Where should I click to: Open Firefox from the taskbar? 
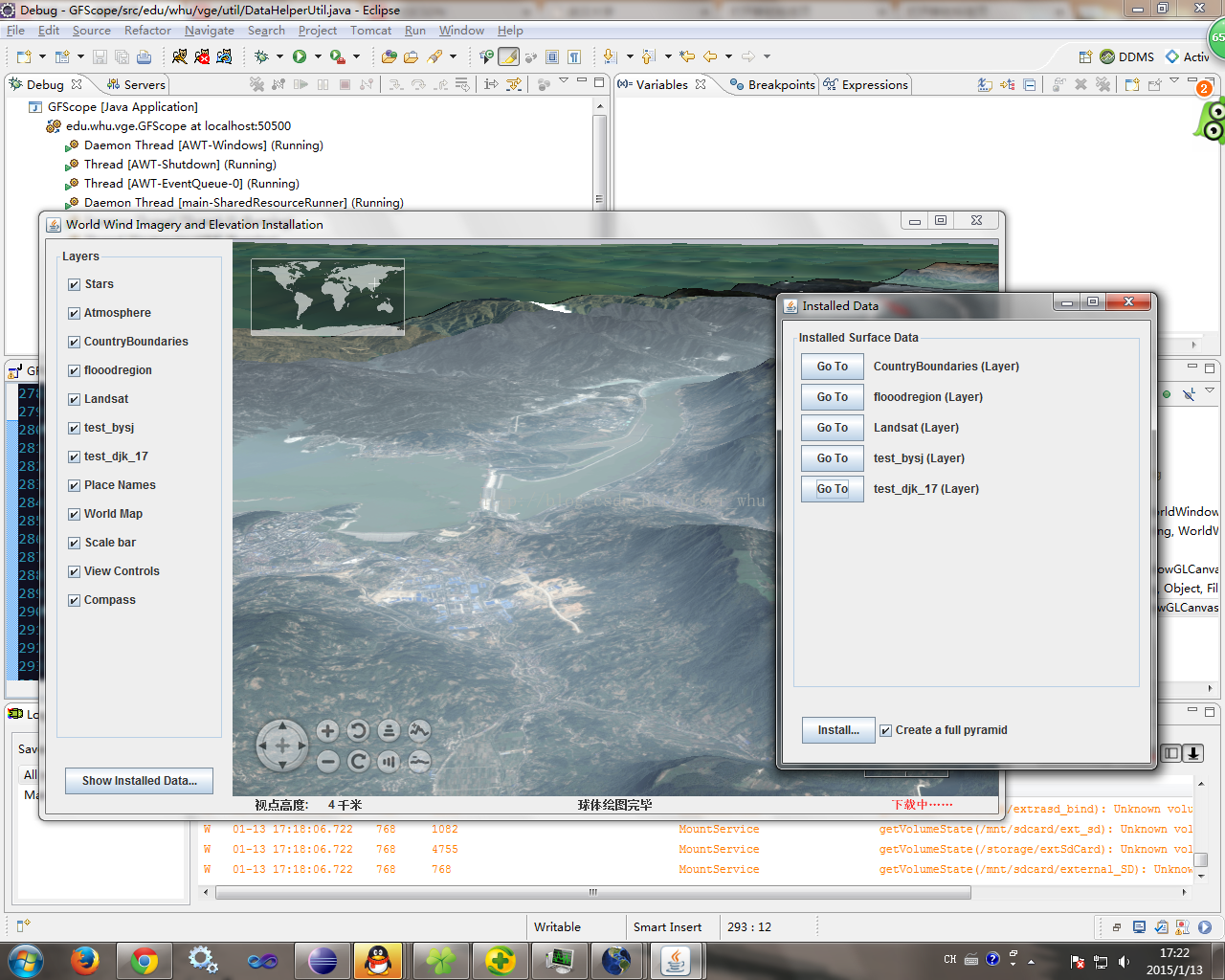click(85, 960)
